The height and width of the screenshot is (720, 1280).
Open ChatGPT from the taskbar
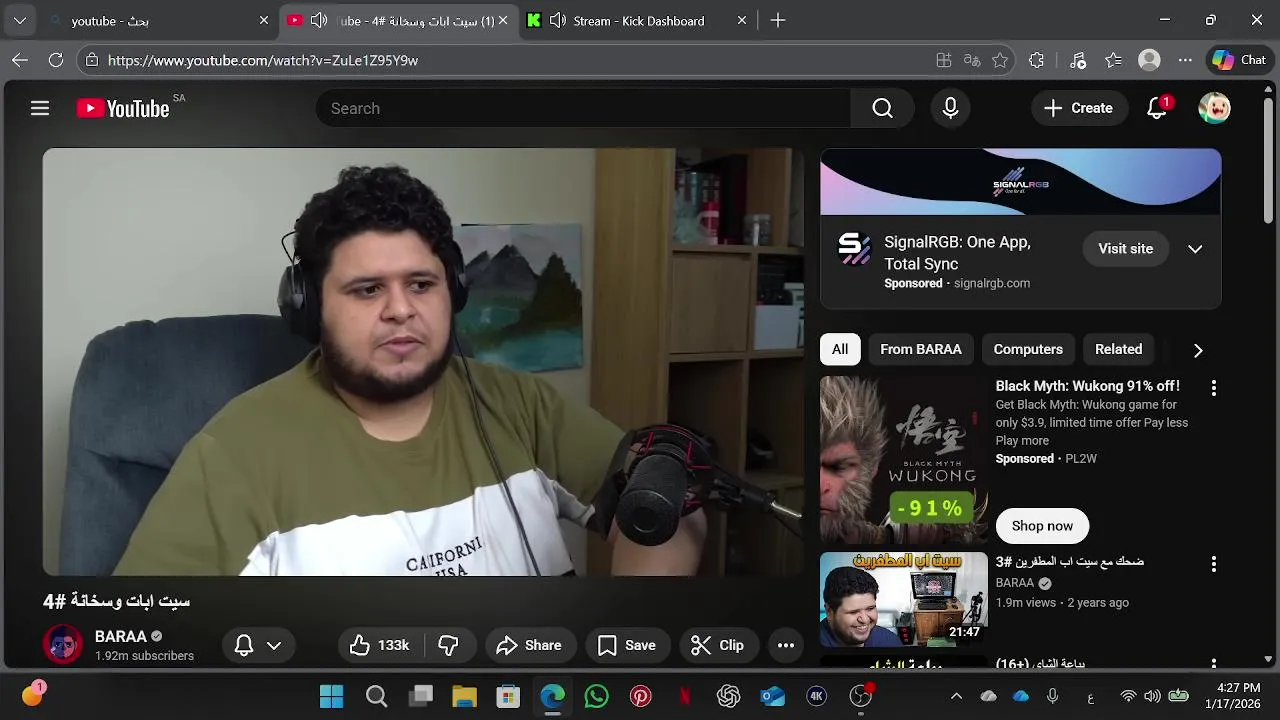[x=729, y=696]
